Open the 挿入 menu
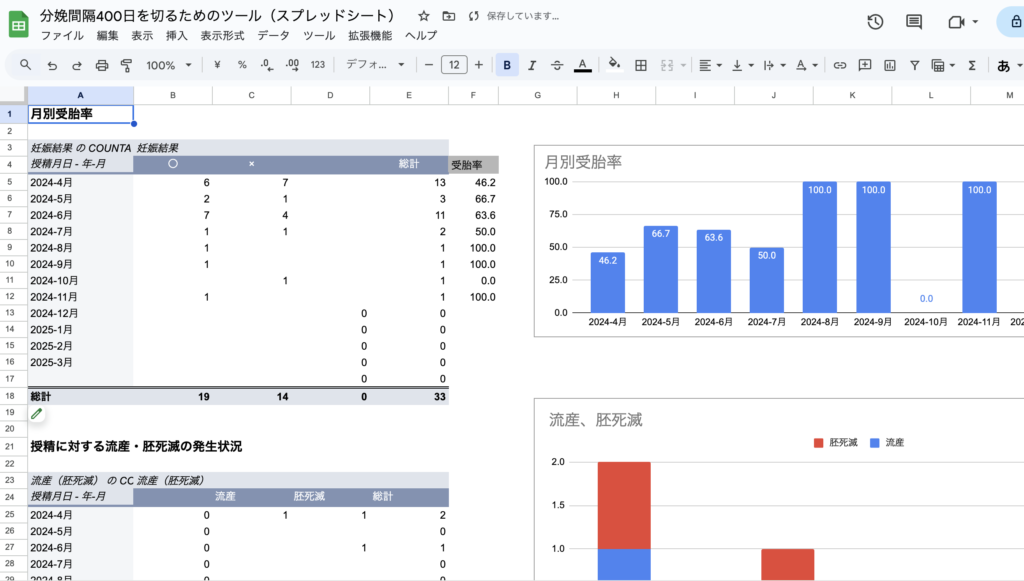 click(x=176, y=35)
